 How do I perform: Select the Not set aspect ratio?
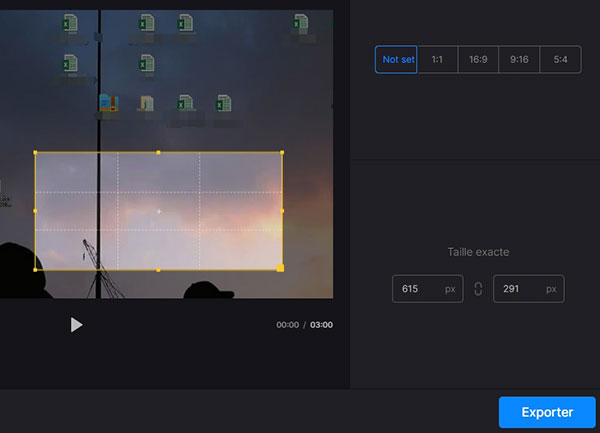(x=396, y=60)
